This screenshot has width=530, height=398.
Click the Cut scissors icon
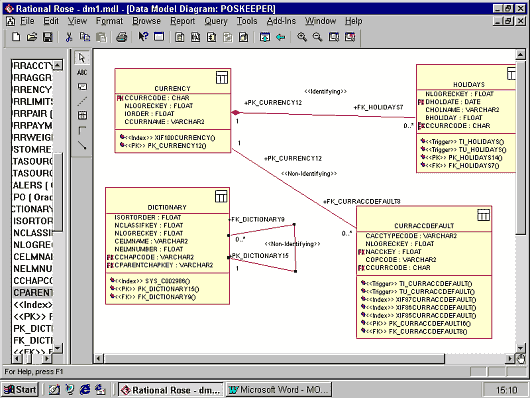pos(69,37)
